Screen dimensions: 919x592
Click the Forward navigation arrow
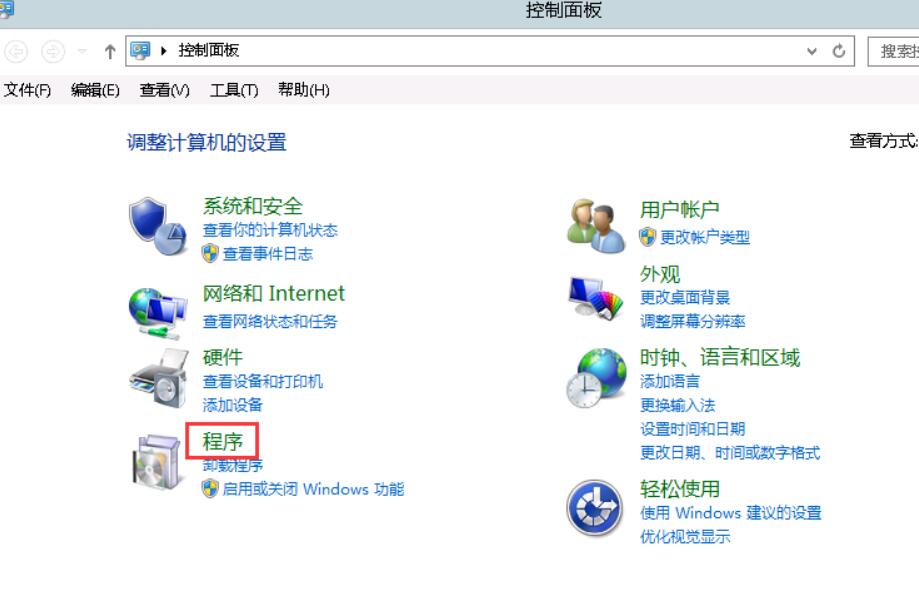click(53, 52)
